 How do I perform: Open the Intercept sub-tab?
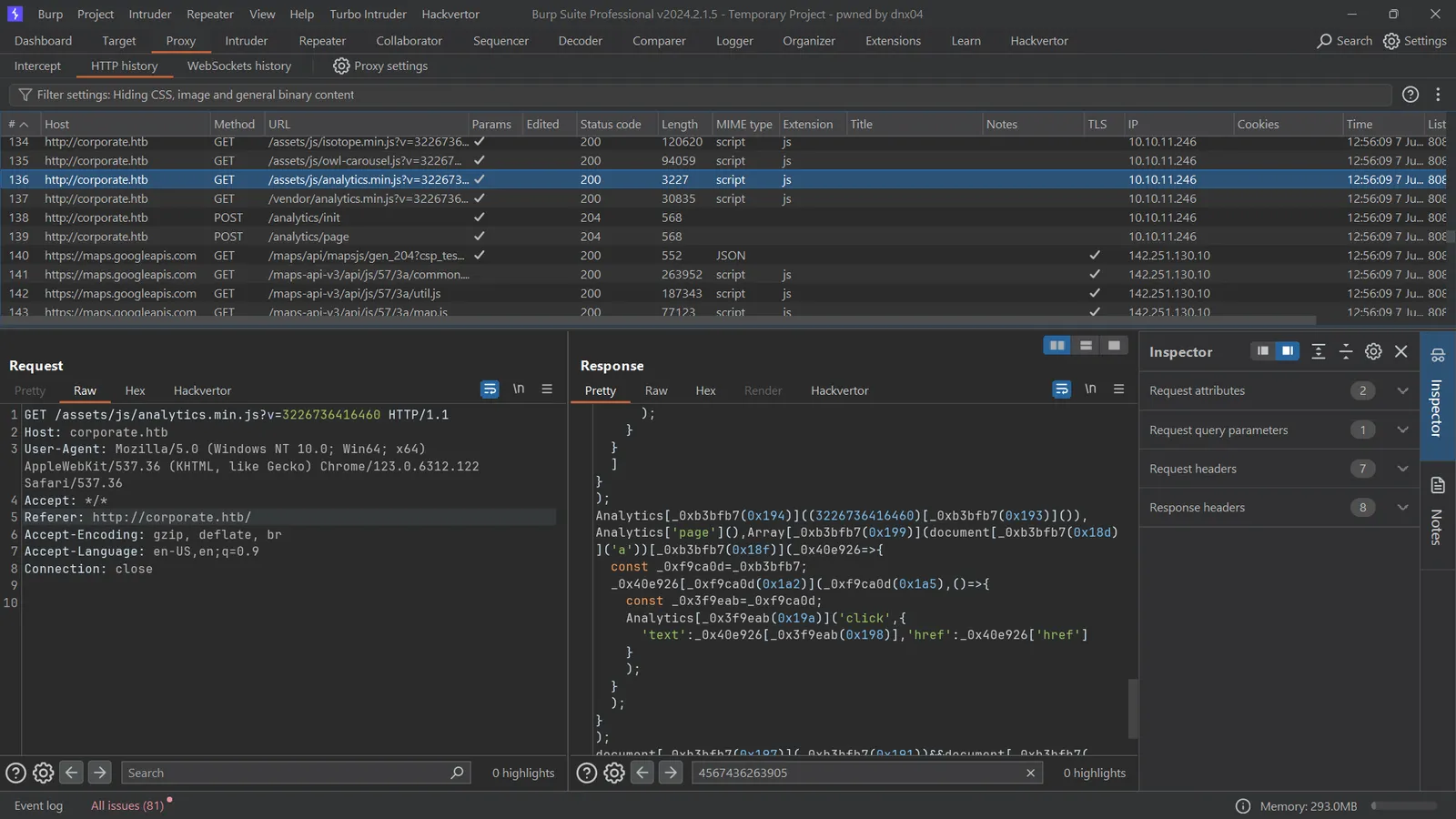point(37,66)
